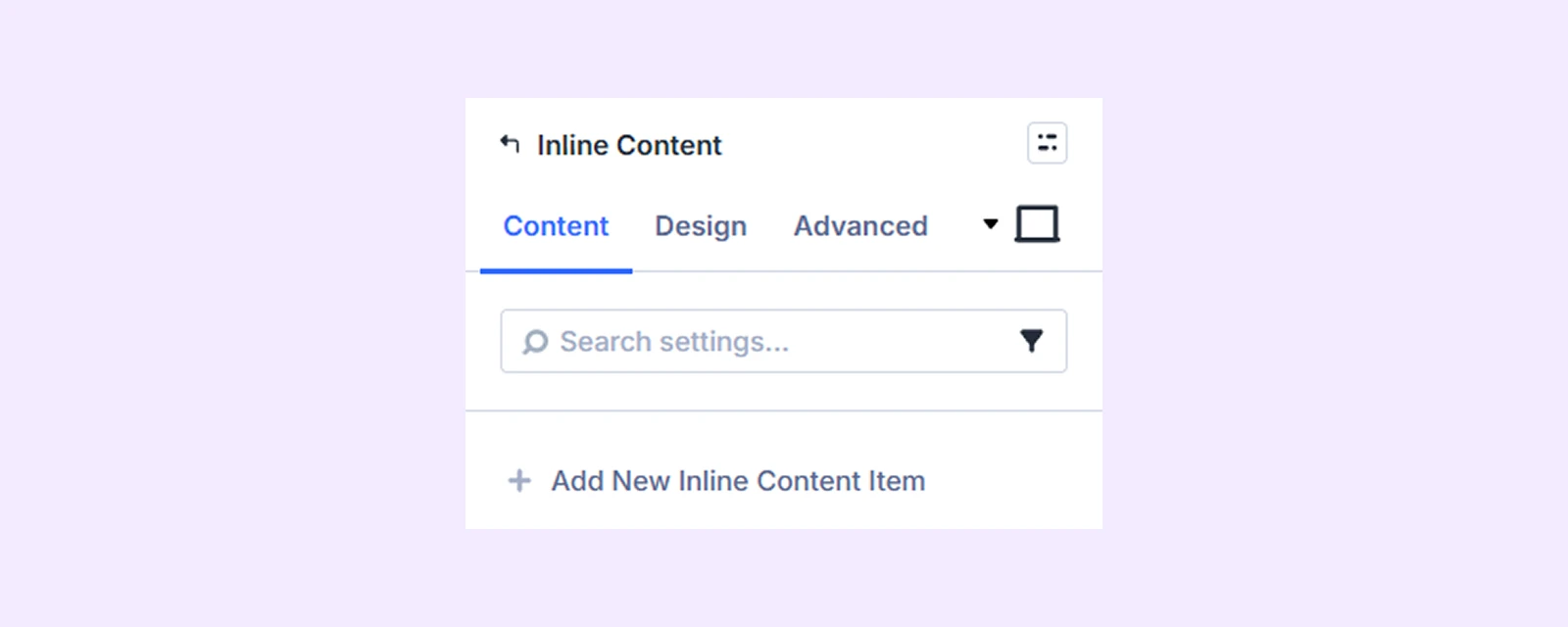Click the magnifier icon in search box
Screen dimensions: 1568x627
click(x=535, y=342)
